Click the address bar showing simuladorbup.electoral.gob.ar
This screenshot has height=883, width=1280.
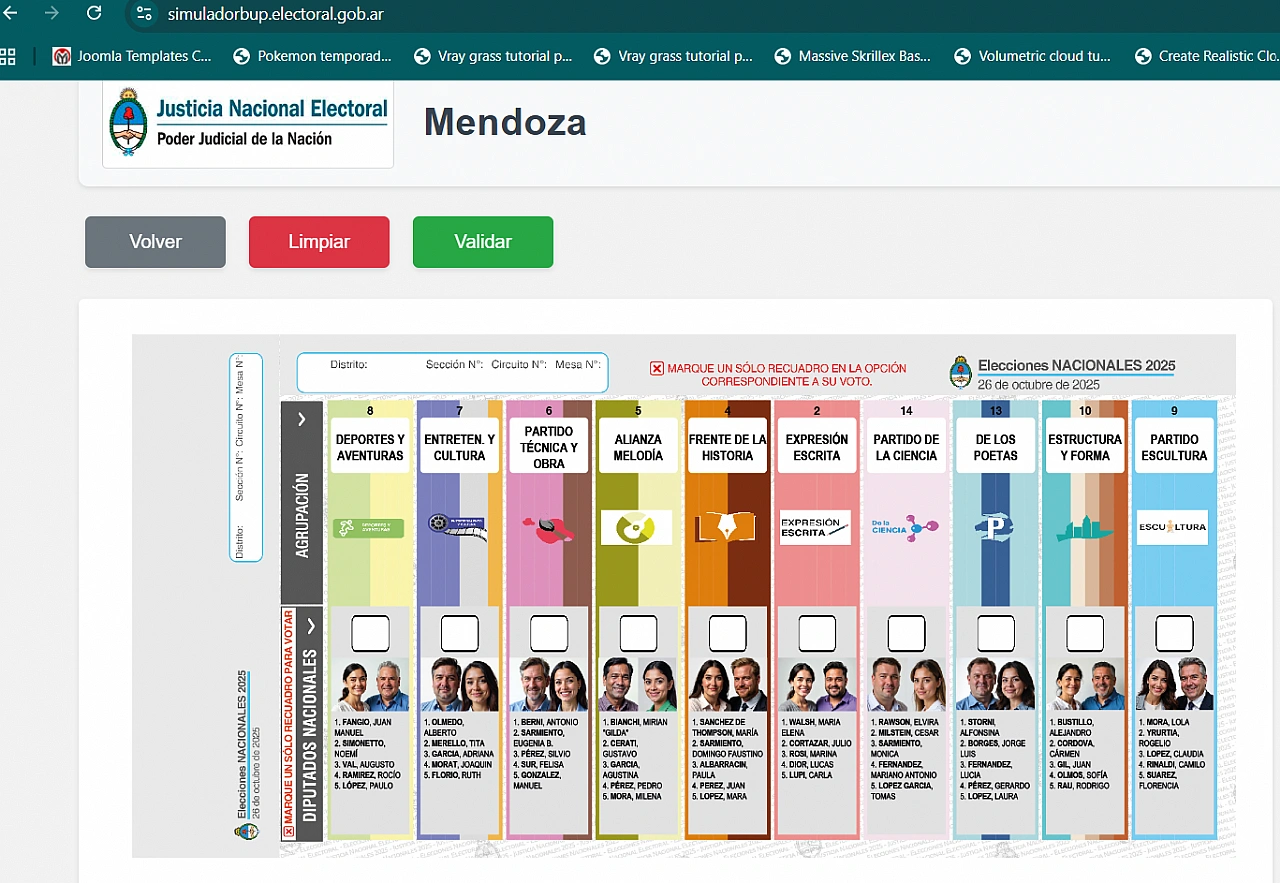[275, 14]
